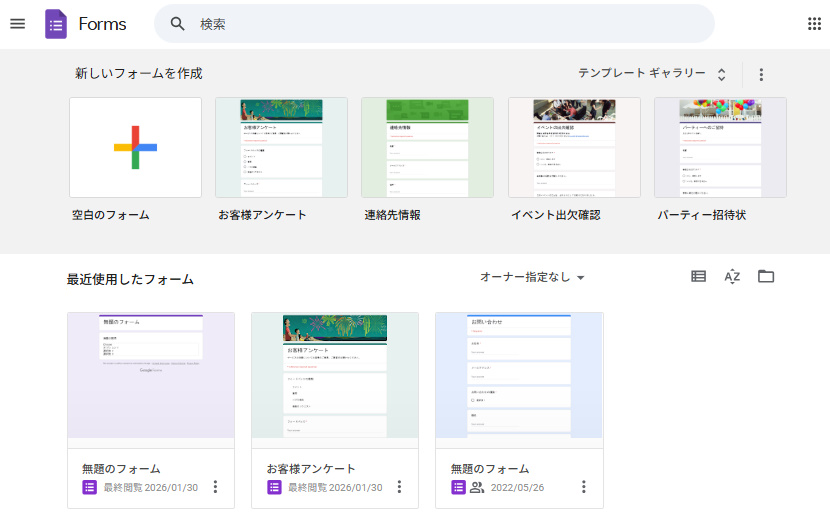
Task: Open options menu for first 無題のフォーム
Action: [x=215, y=487]
